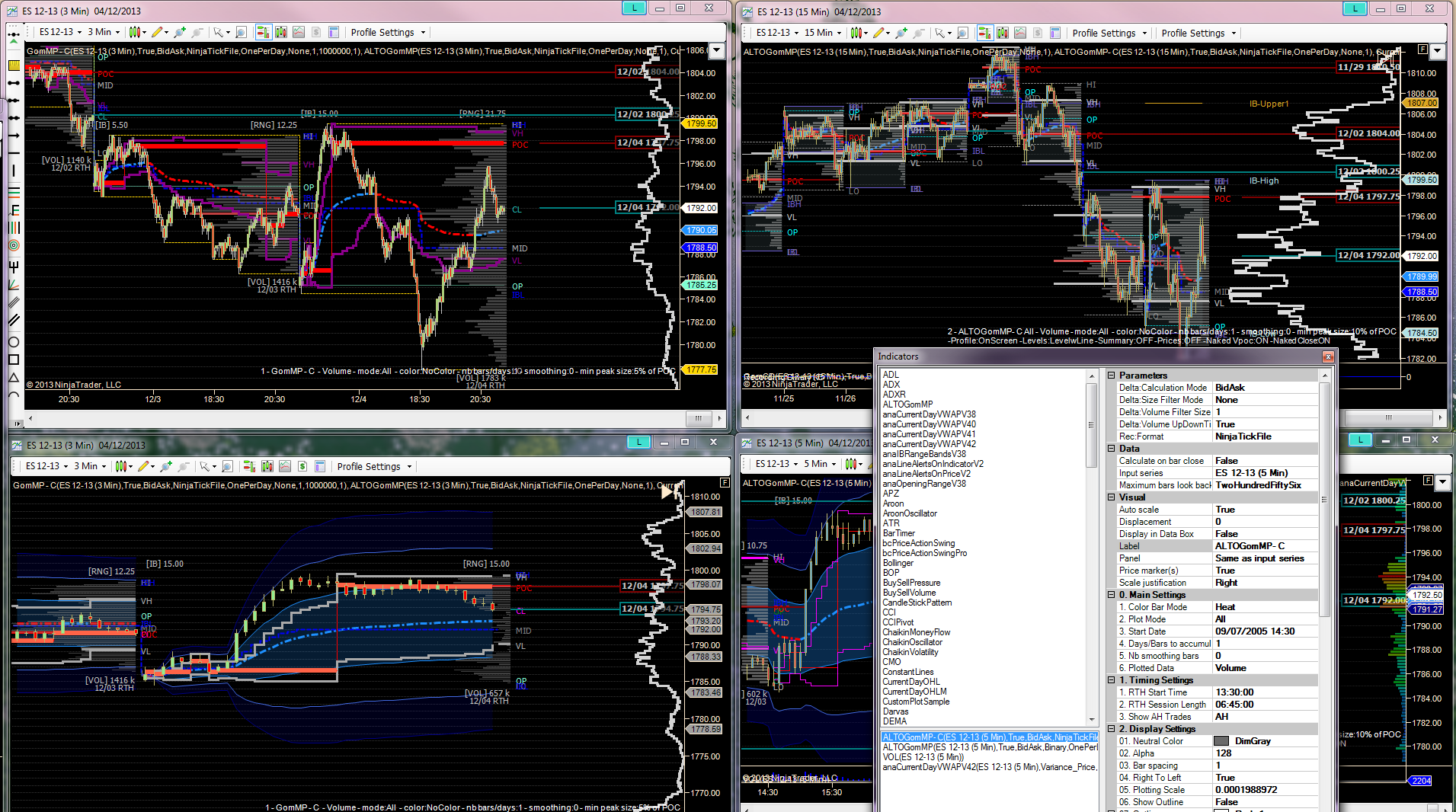Zoom in on the 15 Min chart

tap(901, 33)
